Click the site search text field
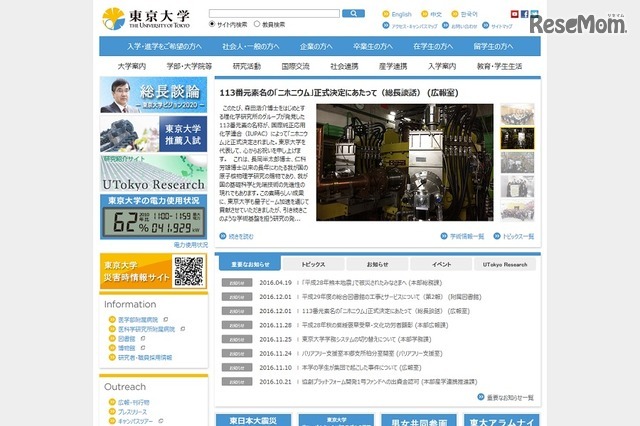This screenshot has height=426, width=640. [x=274, y=13]
